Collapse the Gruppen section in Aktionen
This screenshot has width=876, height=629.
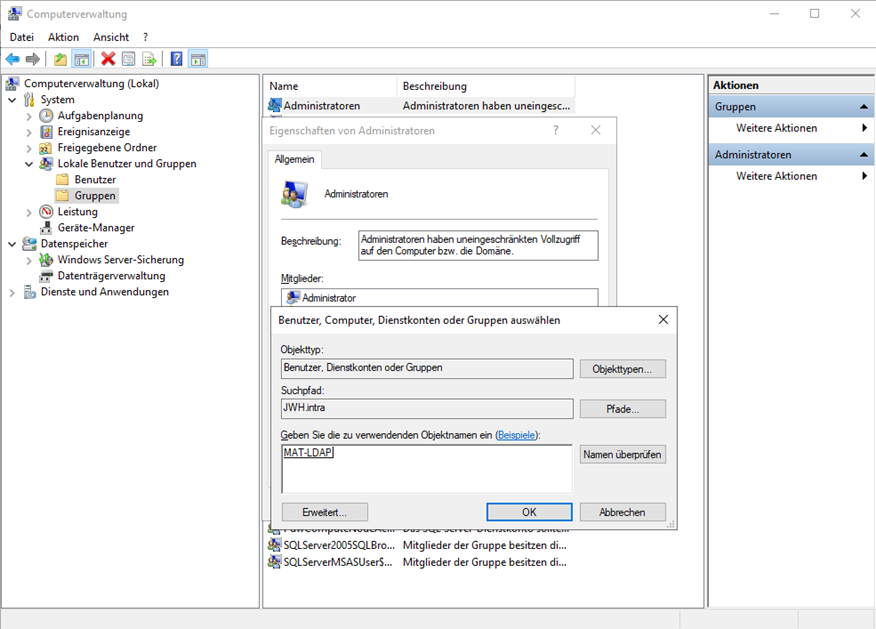[x=864, y=107]
